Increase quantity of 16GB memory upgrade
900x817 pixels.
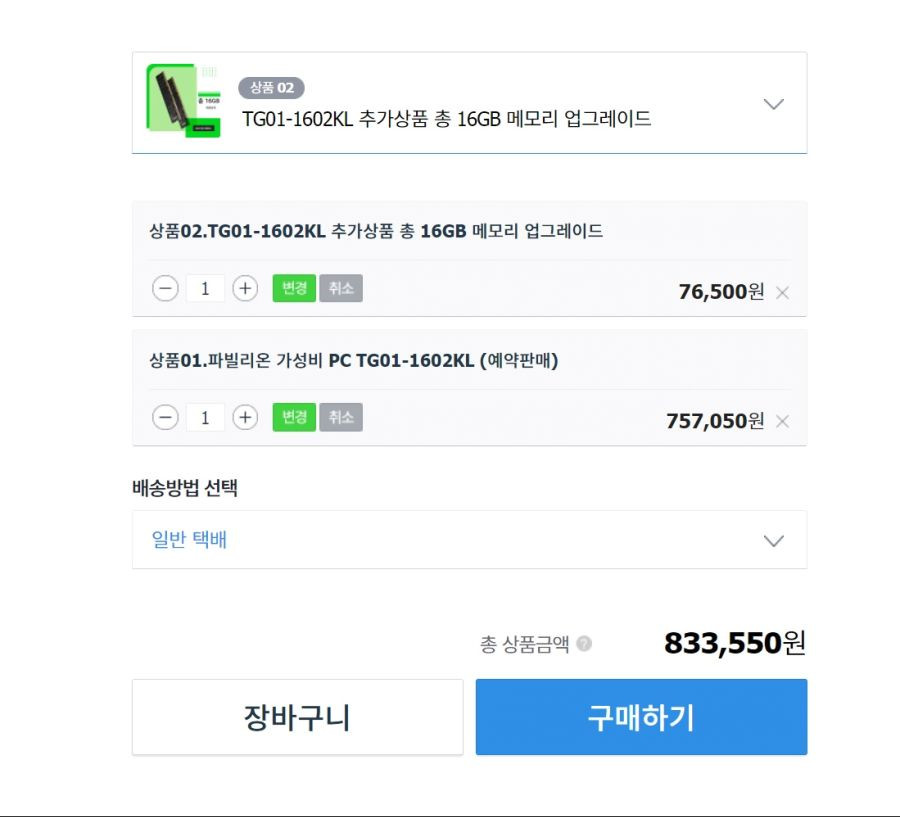pyautogui.click(x=245, y=288)
